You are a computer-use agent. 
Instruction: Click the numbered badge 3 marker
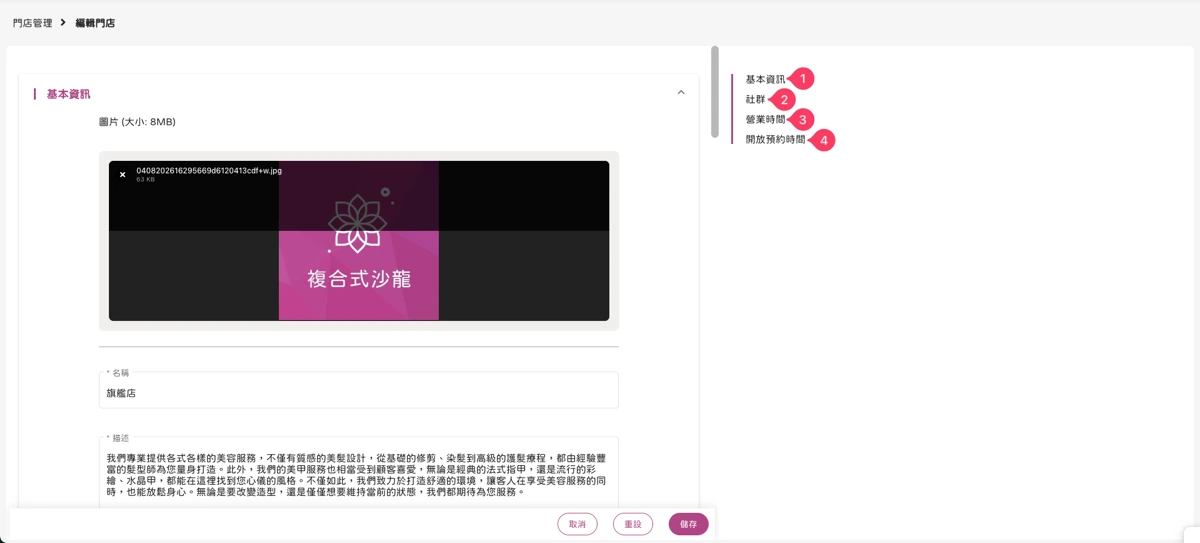(x=803, y=119)
